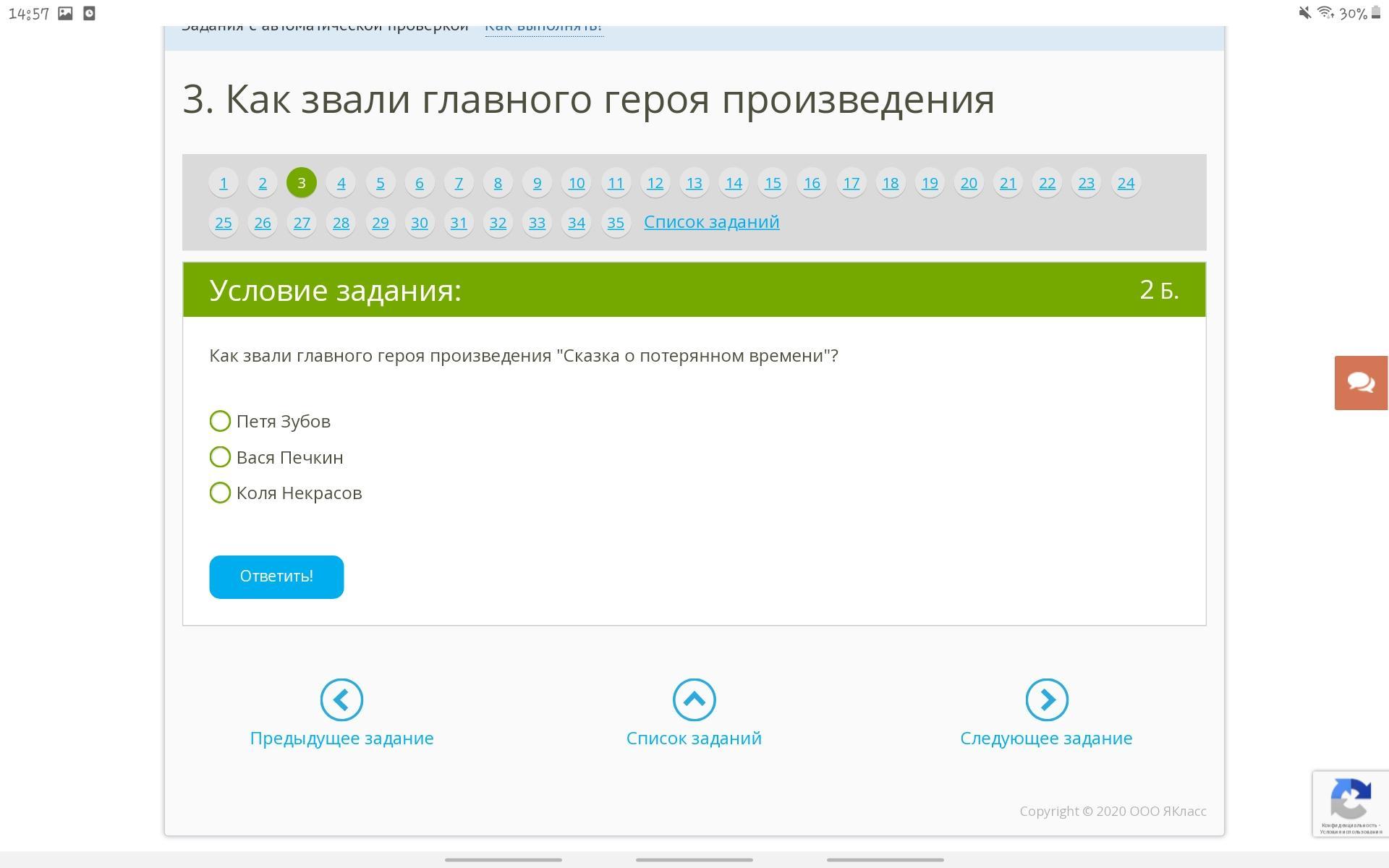Select the answer Коля Некрасов

[x=220, y=493]
